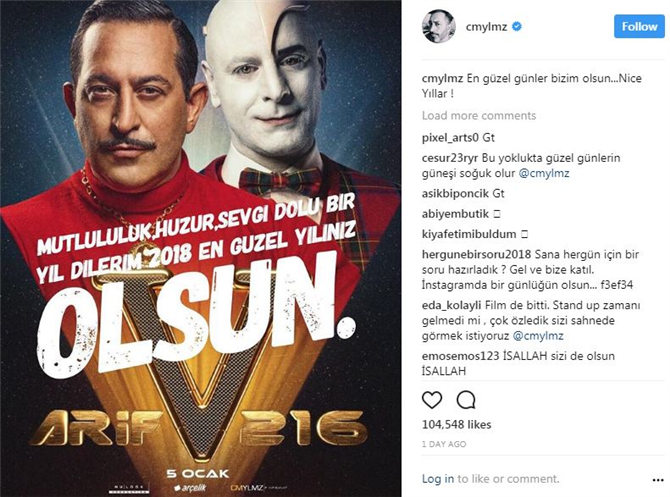View abiyembutik profile
The width and height of the screenshot is (670, 497).
point(455,214)
